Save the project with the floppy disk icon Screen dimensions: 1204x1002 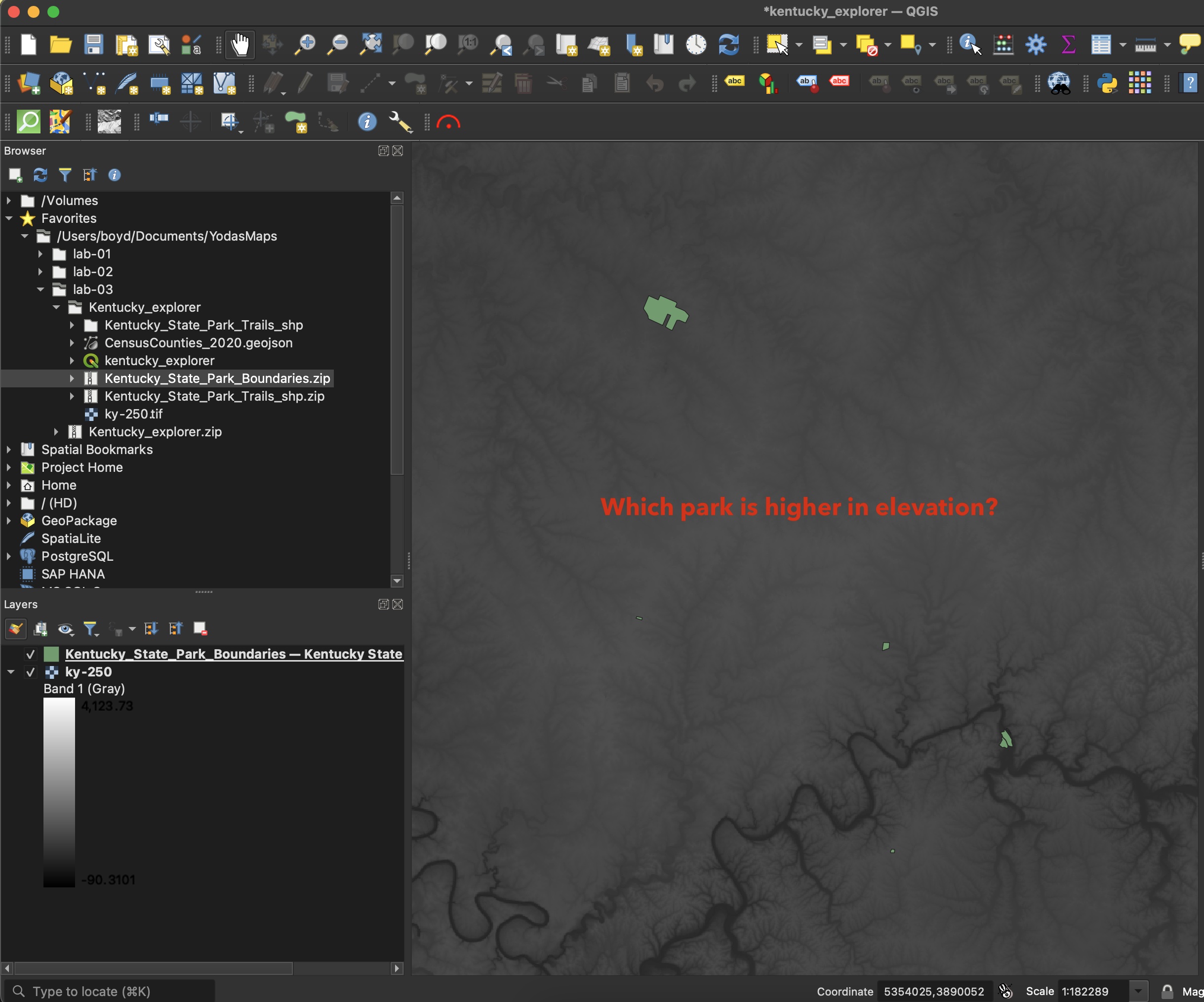[x=93, y=44]
